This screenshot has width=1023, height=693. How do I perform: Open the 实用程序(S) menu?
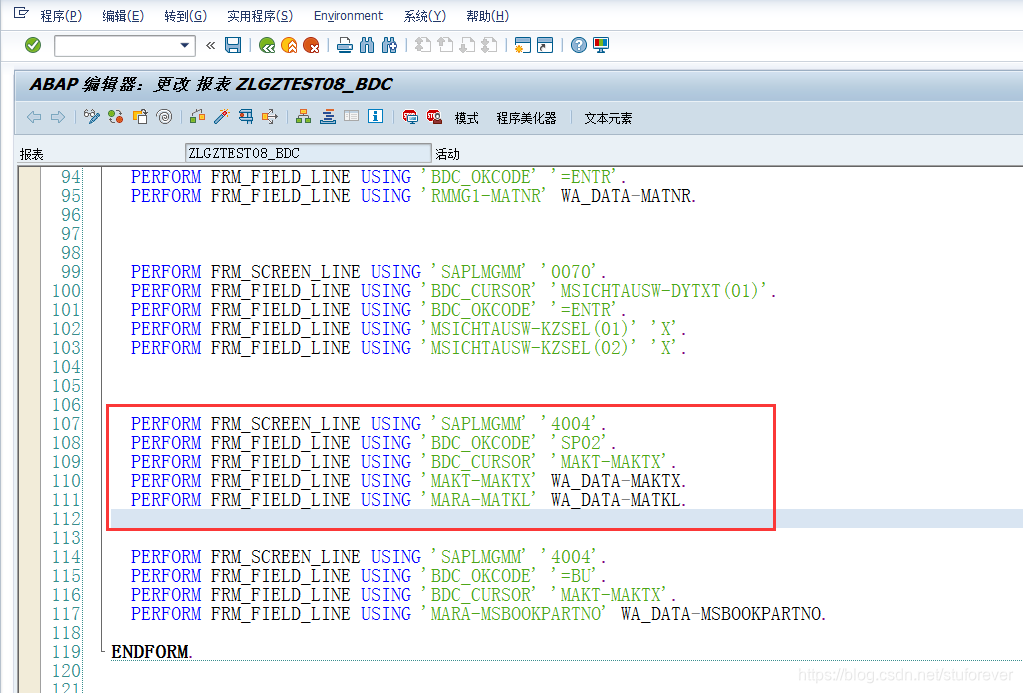pyautogui.click(x=260, y=16)
